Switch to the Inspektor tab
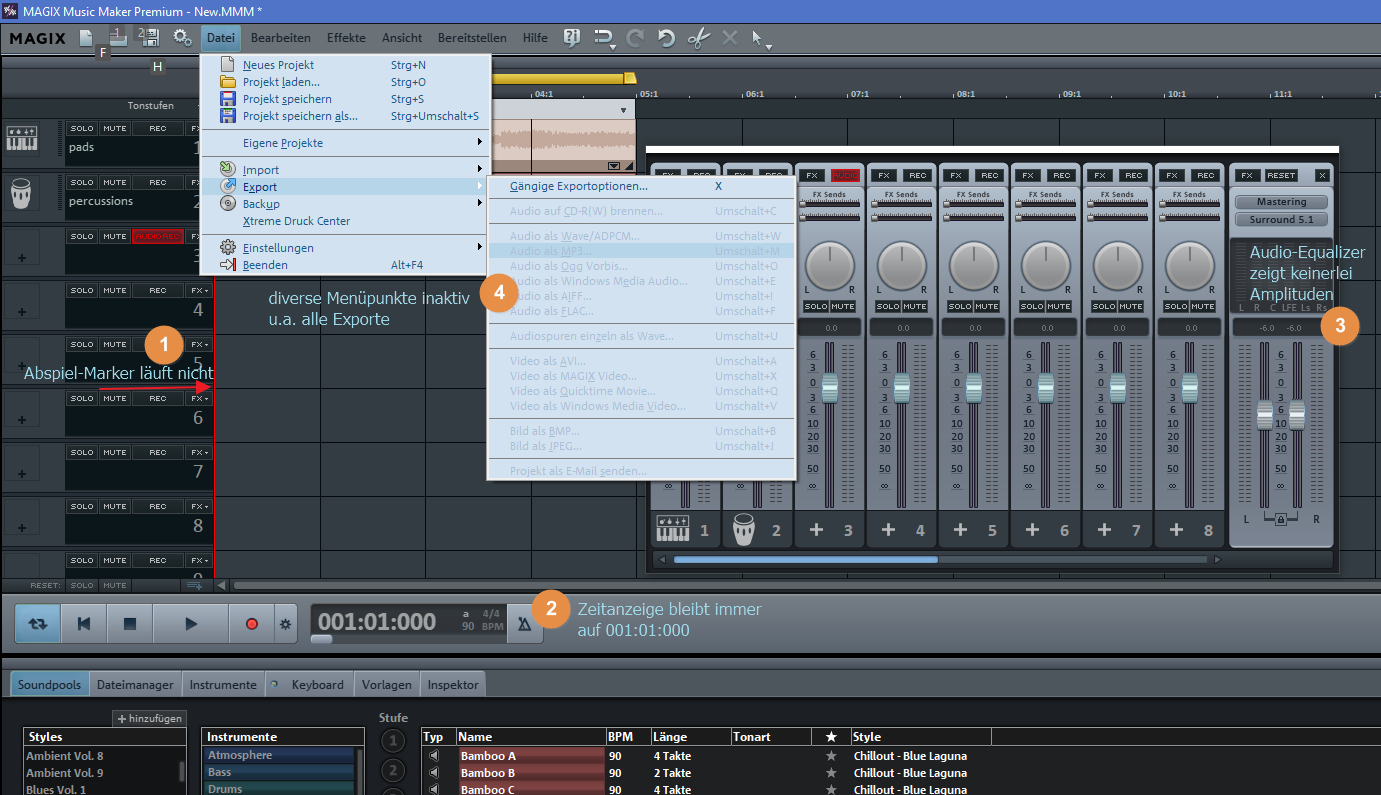Viewport: 1381px width, 795px height. pyautogui.click(x=453, y=685)
